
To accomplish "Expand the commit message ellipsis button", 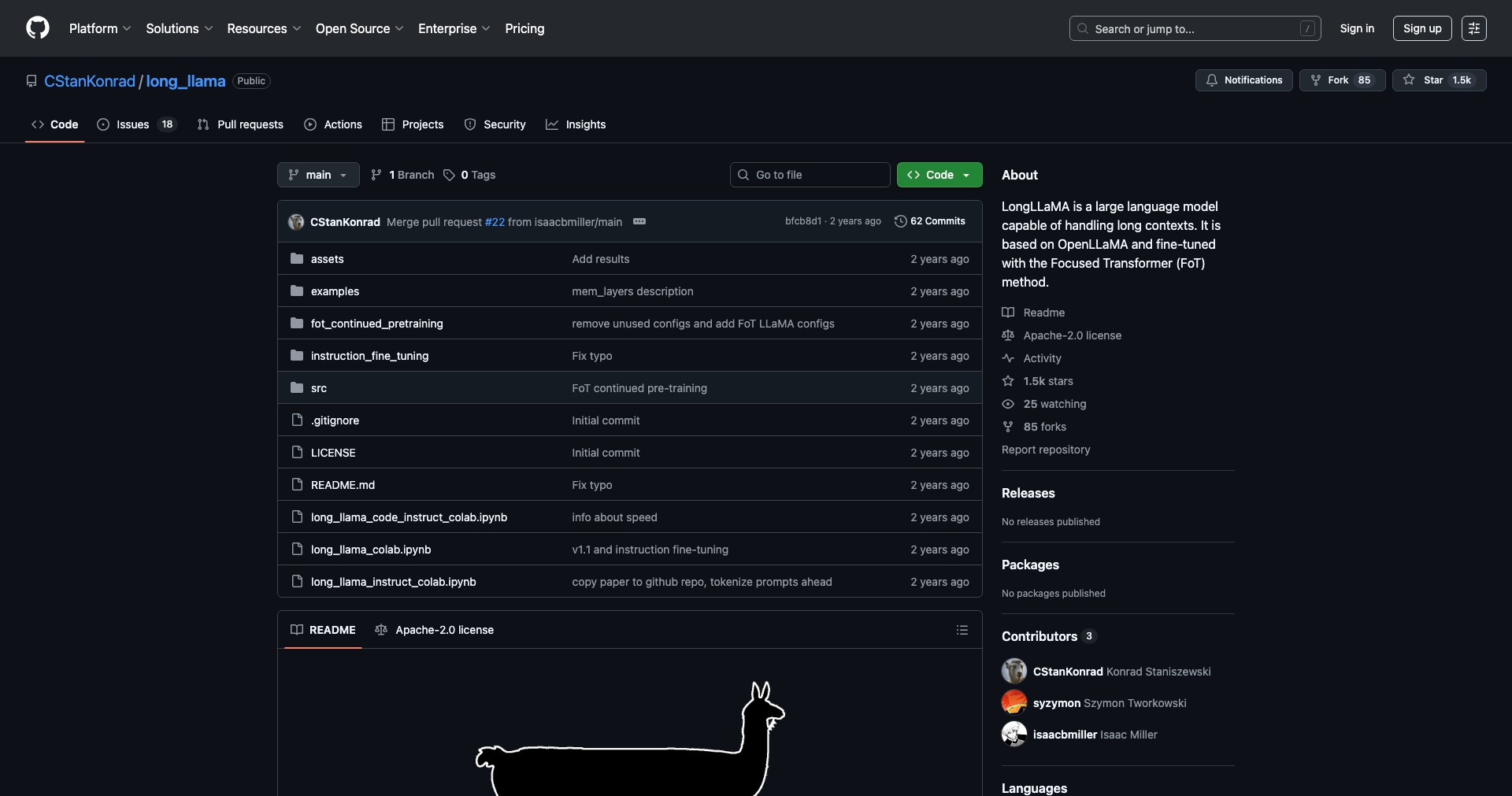I will [x=639, y=222].
